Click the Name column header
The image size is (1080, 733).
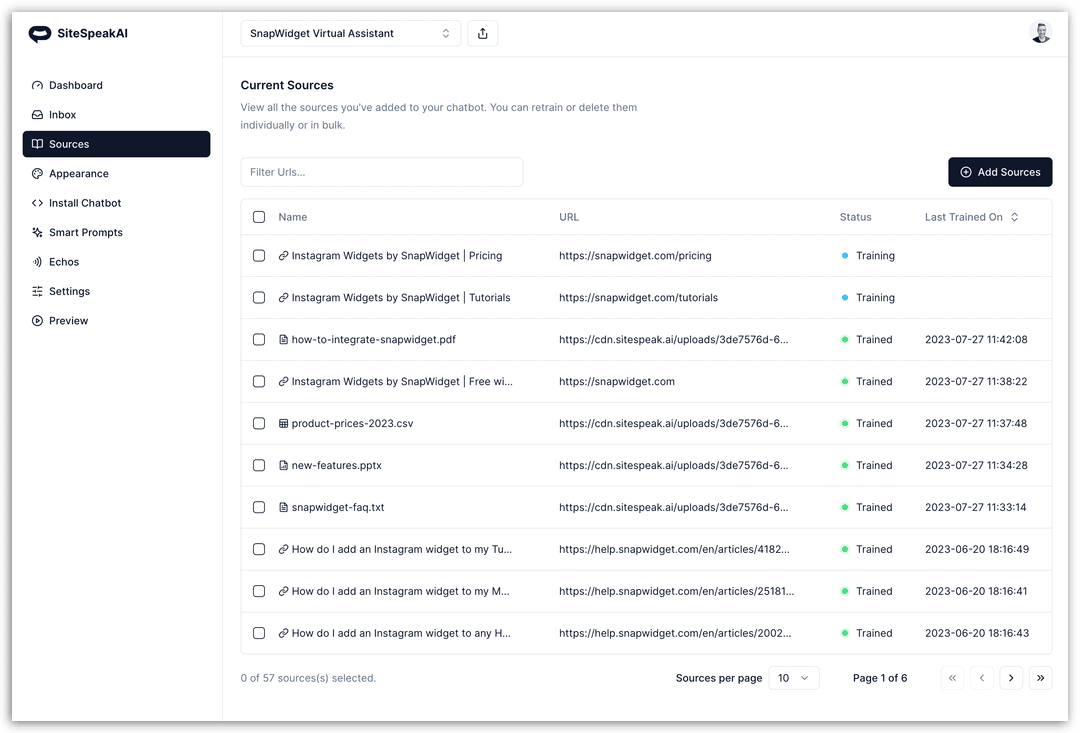pyautogui.click(x=293, y=217)
